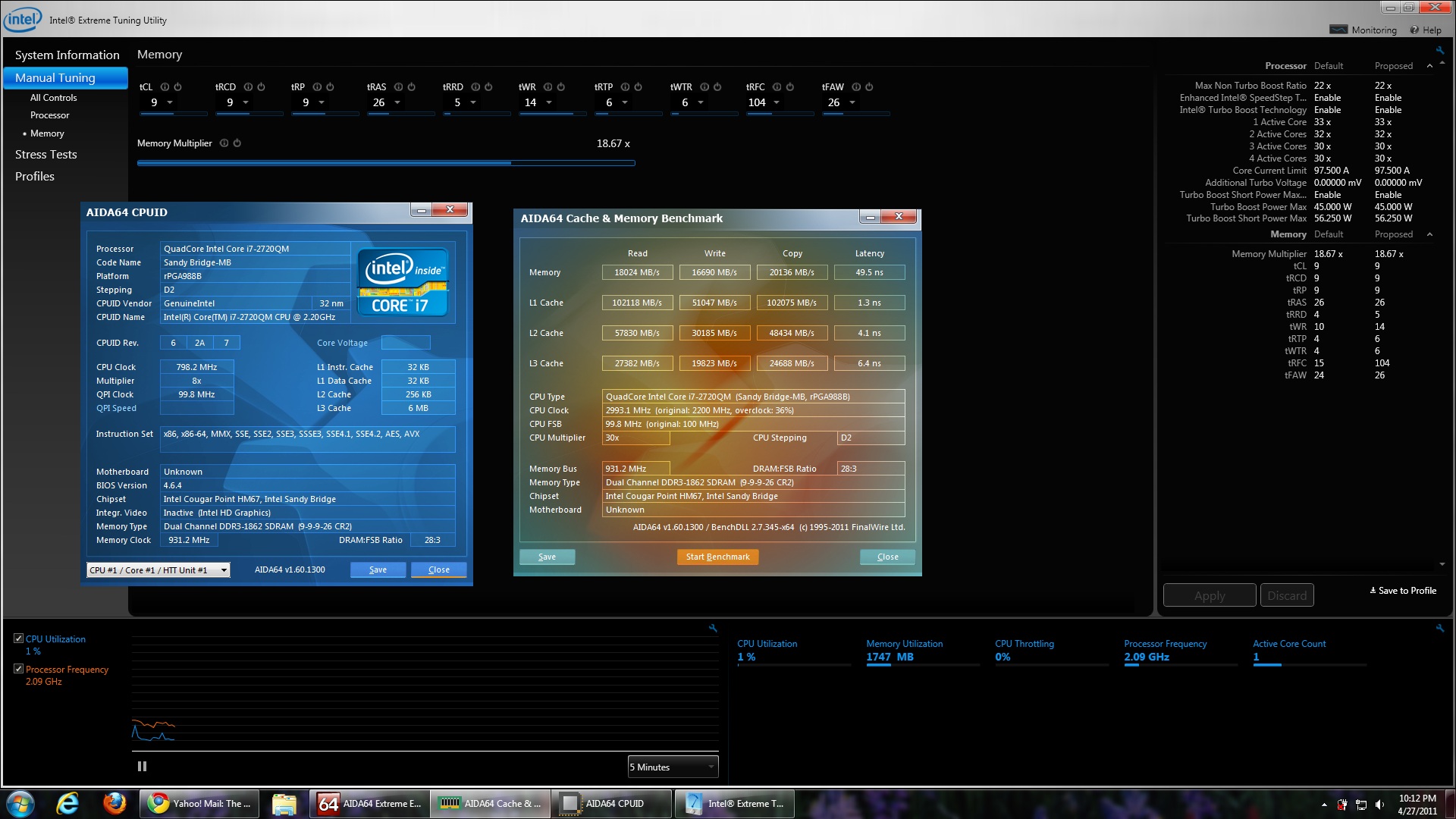Open the tFAW value dropdown
This screenshot has height=819, width=1456.
[x=852, y=102]
